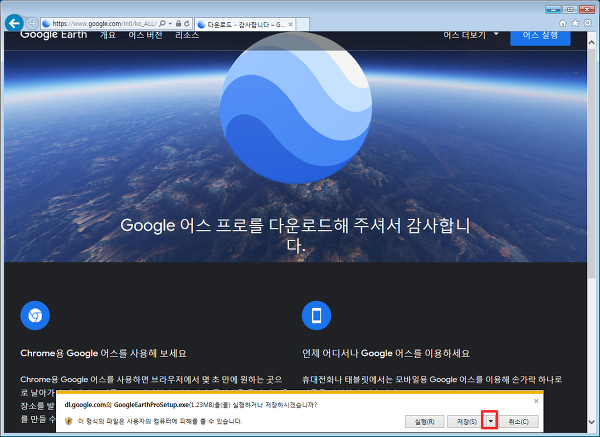Go to home page via house icon
The image size is (600, 437).
[x=562, y=23]
